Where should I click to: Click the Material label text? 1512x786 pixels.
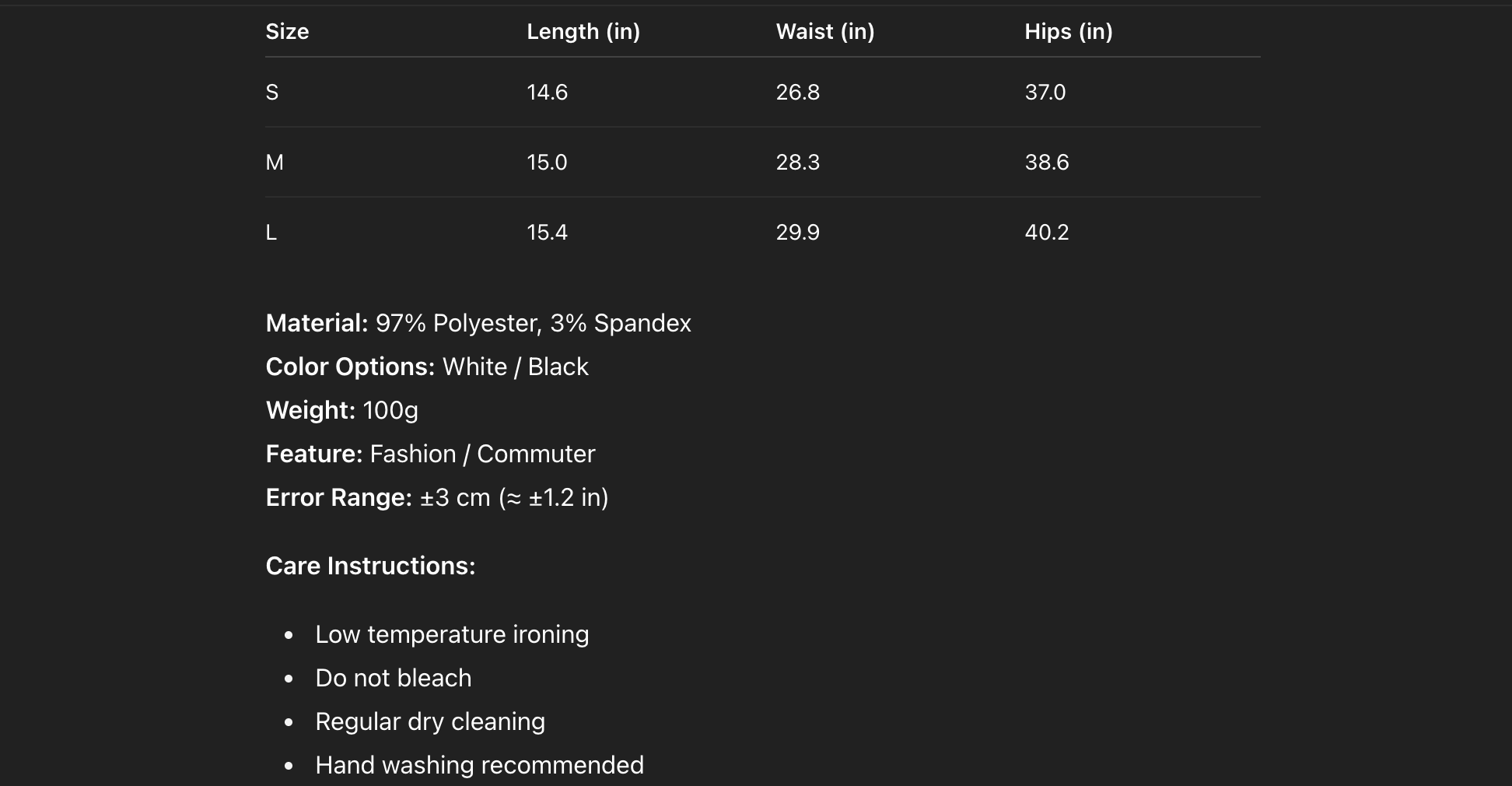317,323
